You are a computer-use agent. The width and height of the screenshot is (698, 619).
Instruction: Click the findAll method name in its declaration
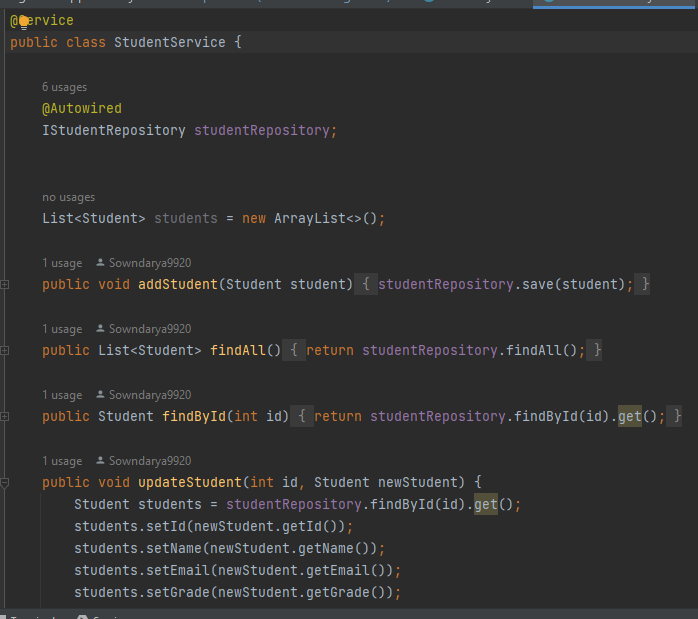click(x=238, y=350)
